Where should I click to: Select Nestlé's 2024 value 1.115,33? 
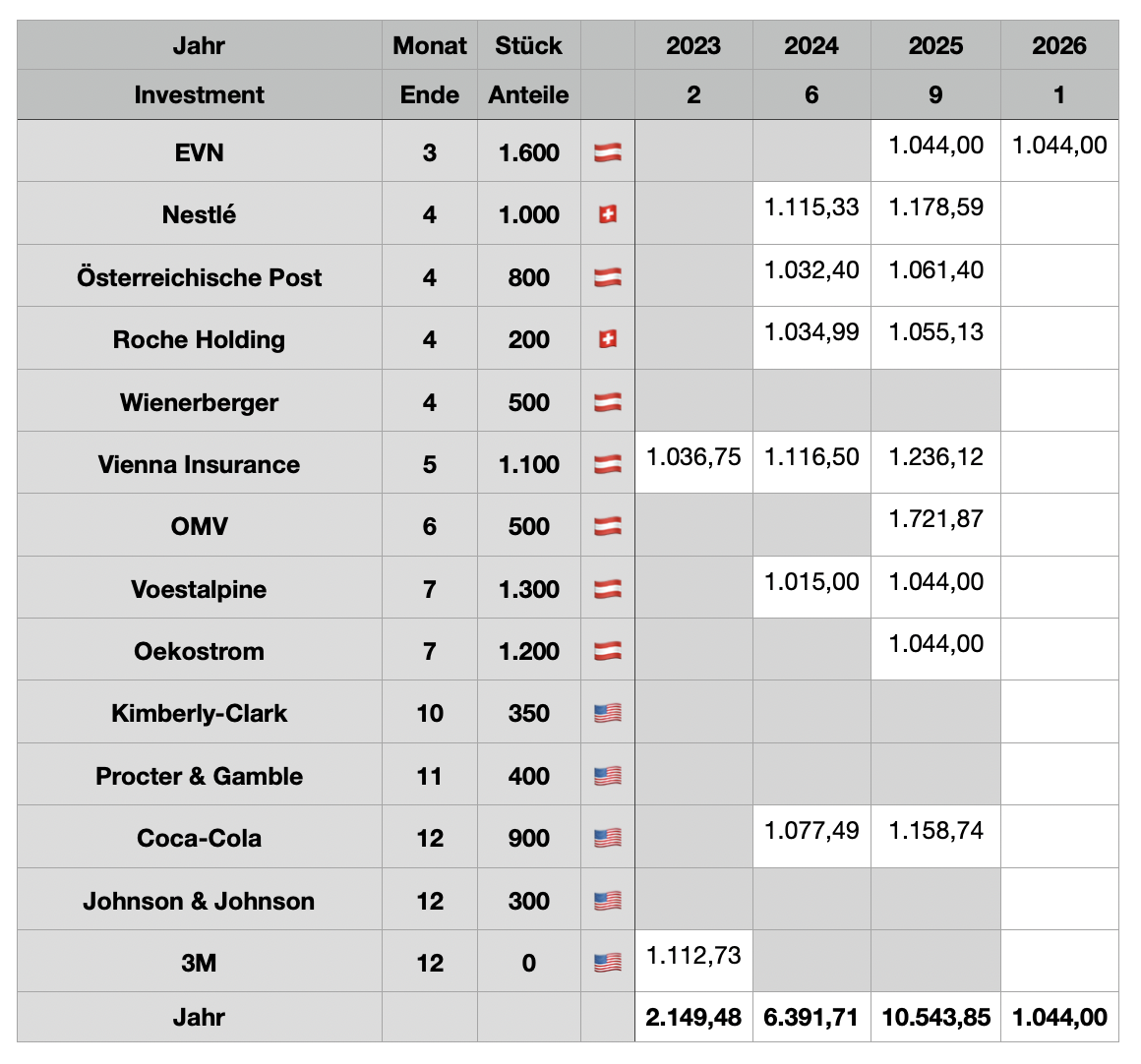tap(811, 207)
